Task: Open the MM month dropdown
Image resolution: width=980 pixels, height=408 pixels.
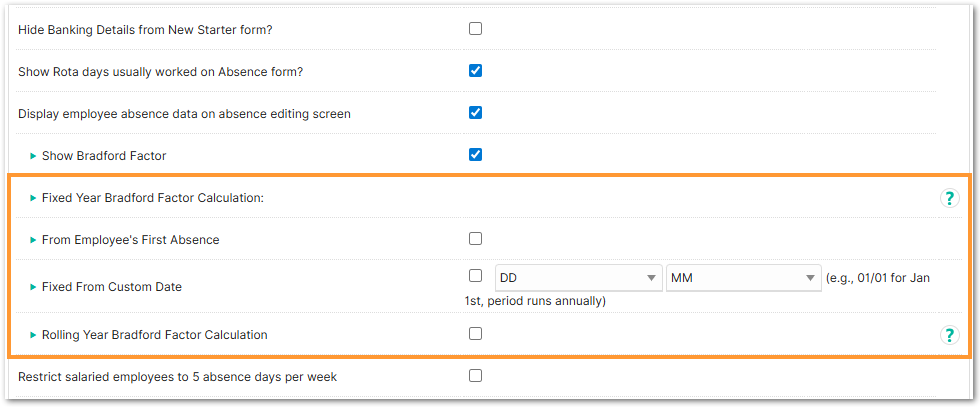Action: 743,278
